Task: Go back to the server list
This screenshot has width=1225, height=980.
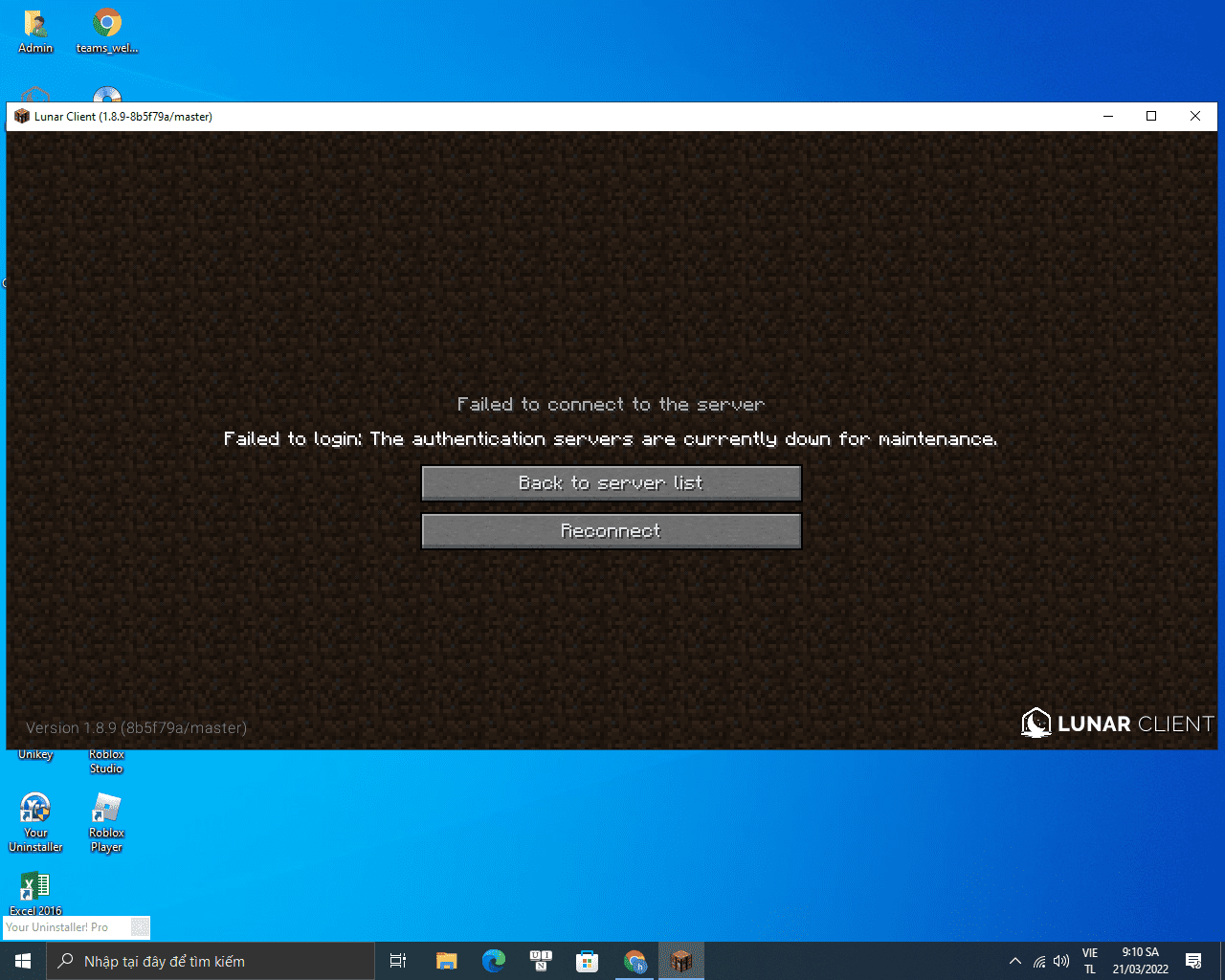Action: pos(612,483)
